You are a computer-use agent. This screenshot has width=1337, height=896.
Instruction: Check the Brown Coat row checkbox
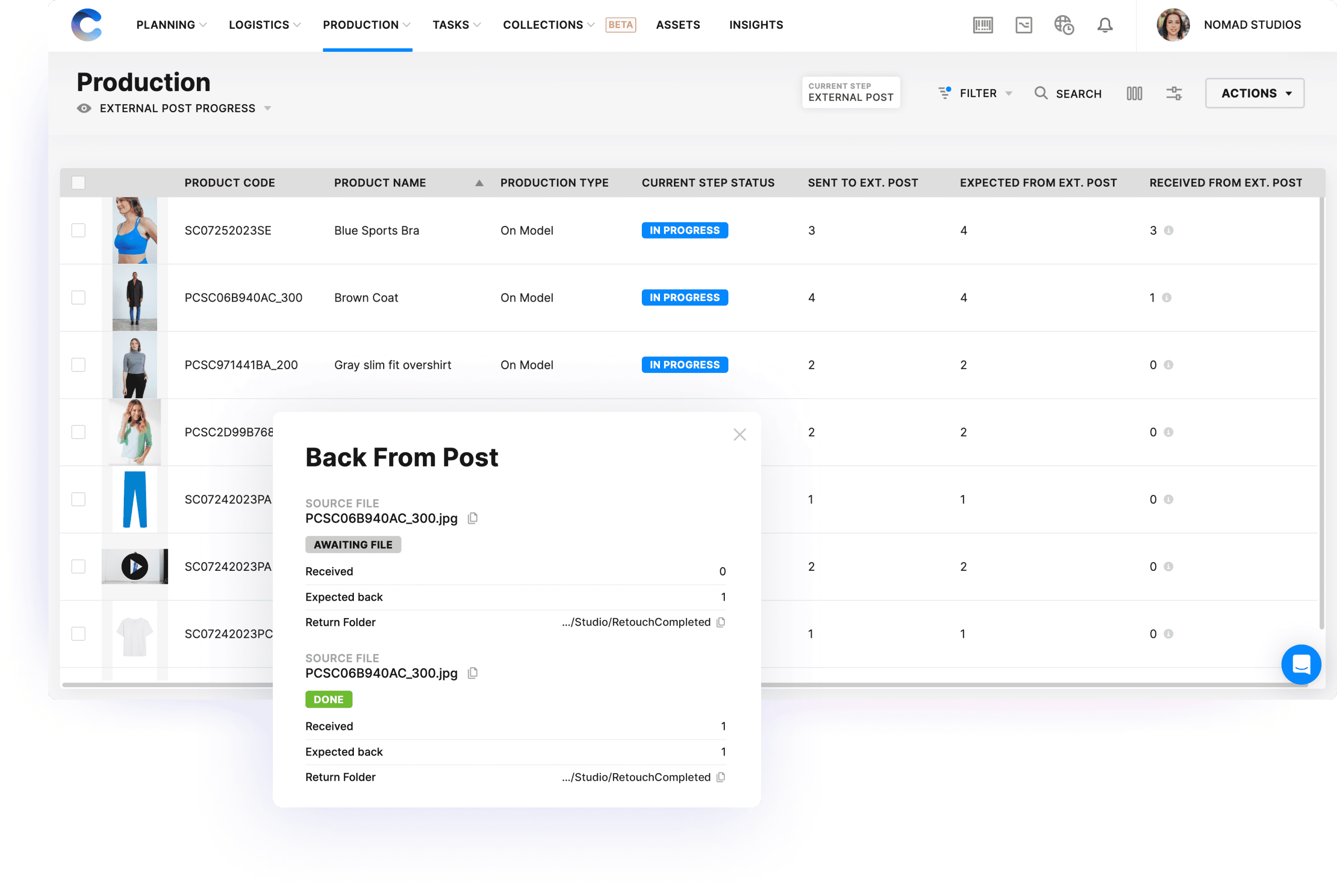pyautogui.click(x=79, y=297)
